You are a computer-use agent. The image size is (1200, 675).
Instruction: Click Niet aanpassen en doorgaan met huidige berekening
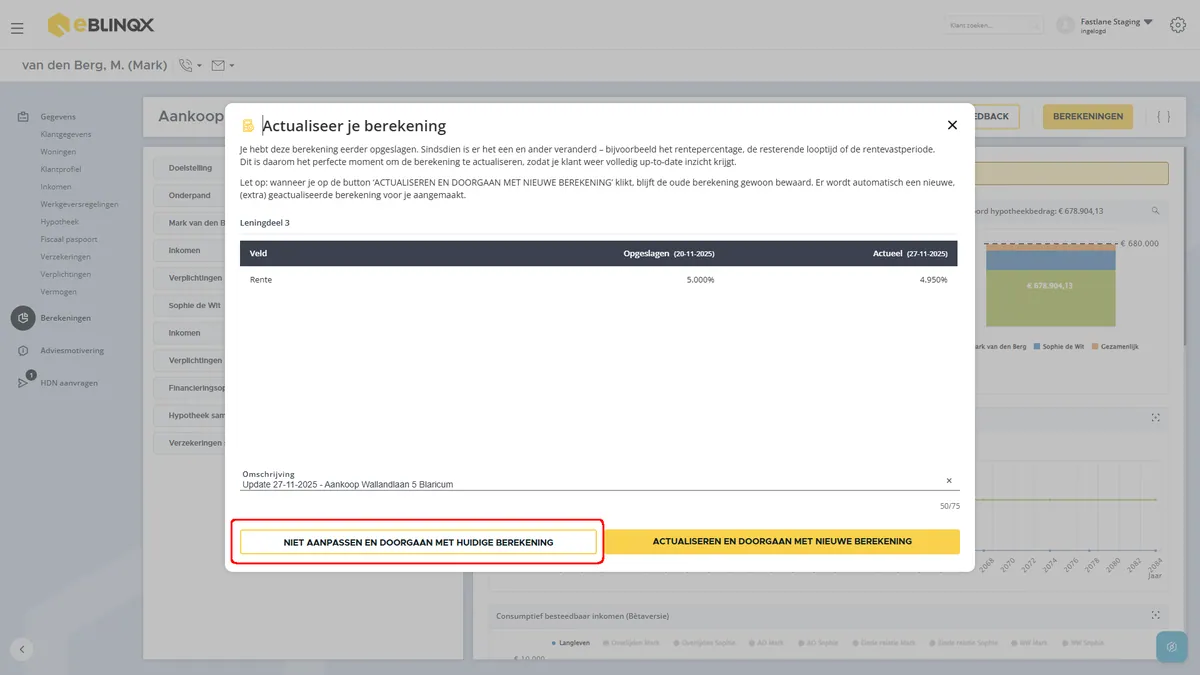click(418, 542)
